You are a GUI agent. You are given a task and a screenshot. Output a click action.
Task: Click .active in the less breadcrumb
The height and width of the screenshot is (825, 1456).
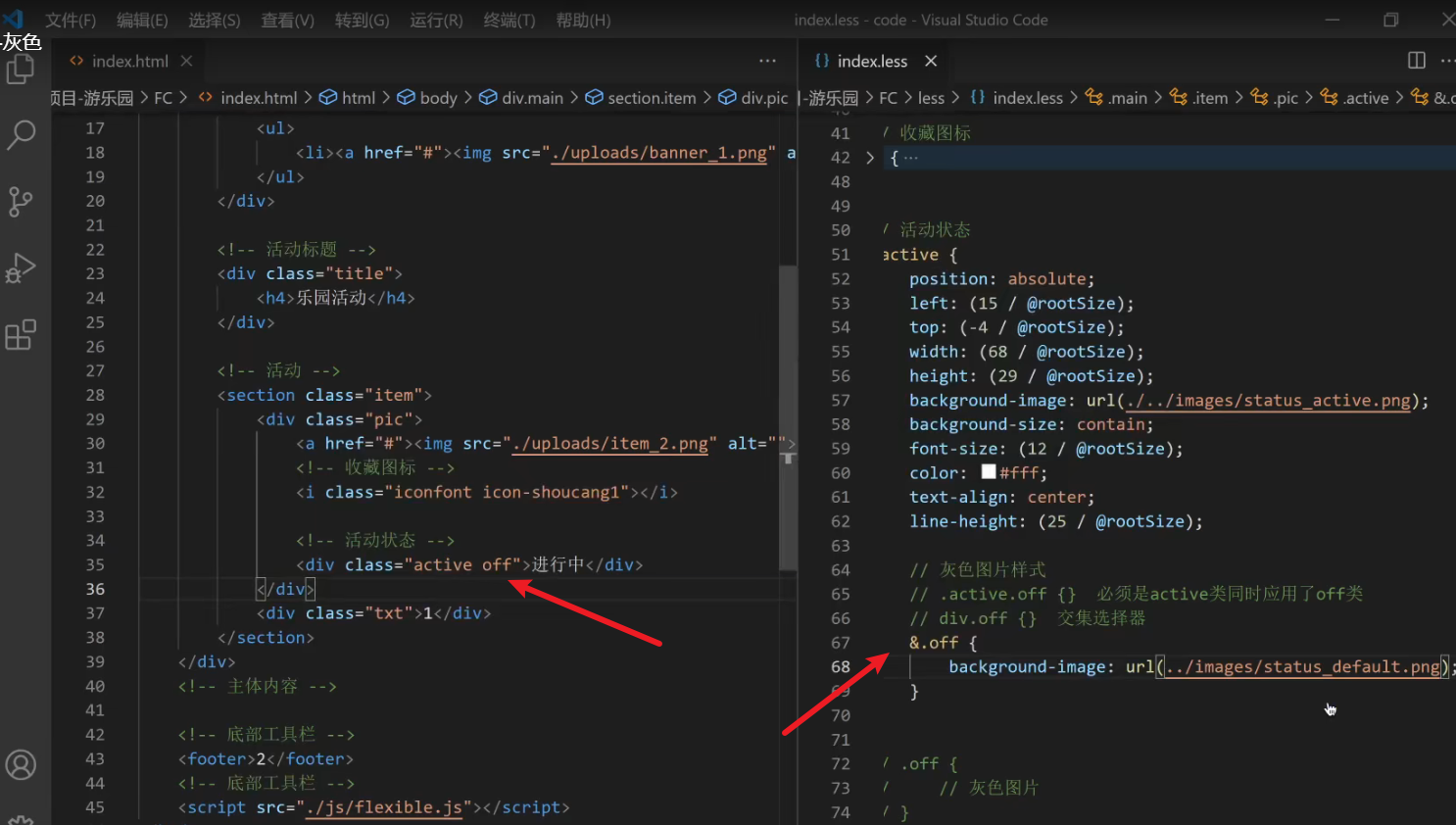pyautogui.click(x=1365, y=98)
